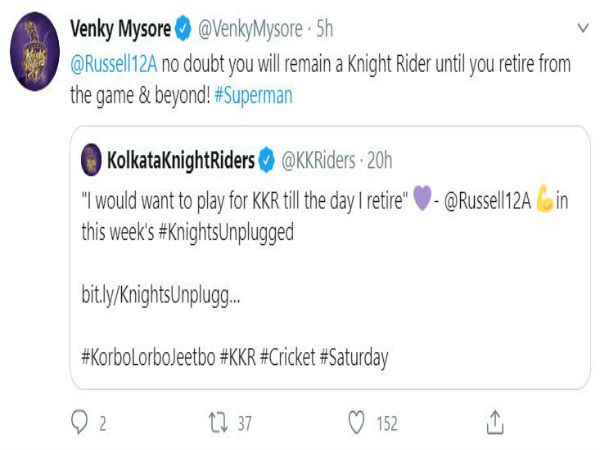This screenshot has height=450, width=600.
Task: Click the KolkataKnightRiders account name
Action: click(x=181, y=160)
